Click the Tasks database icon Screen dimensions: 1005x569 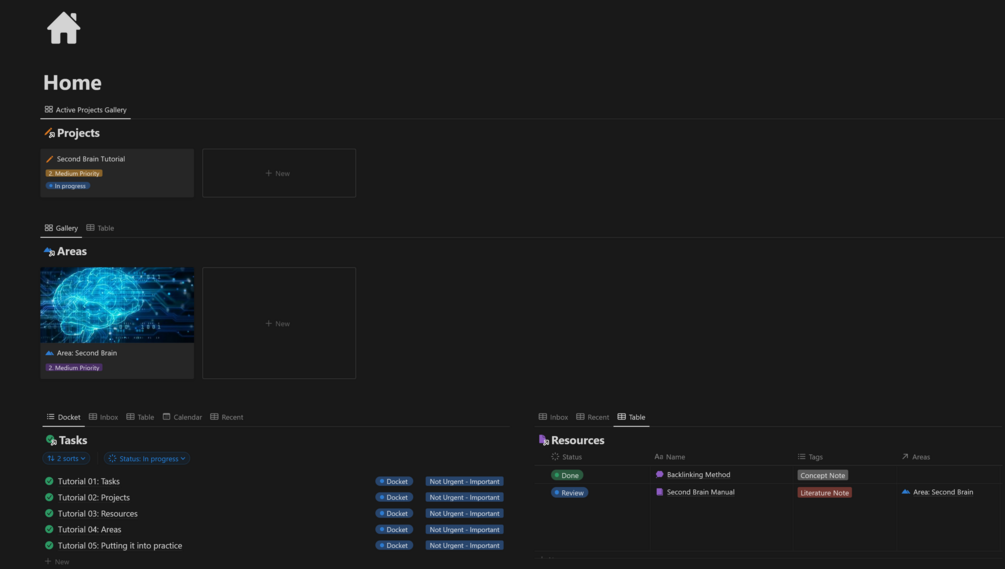[x=51, y=440]
